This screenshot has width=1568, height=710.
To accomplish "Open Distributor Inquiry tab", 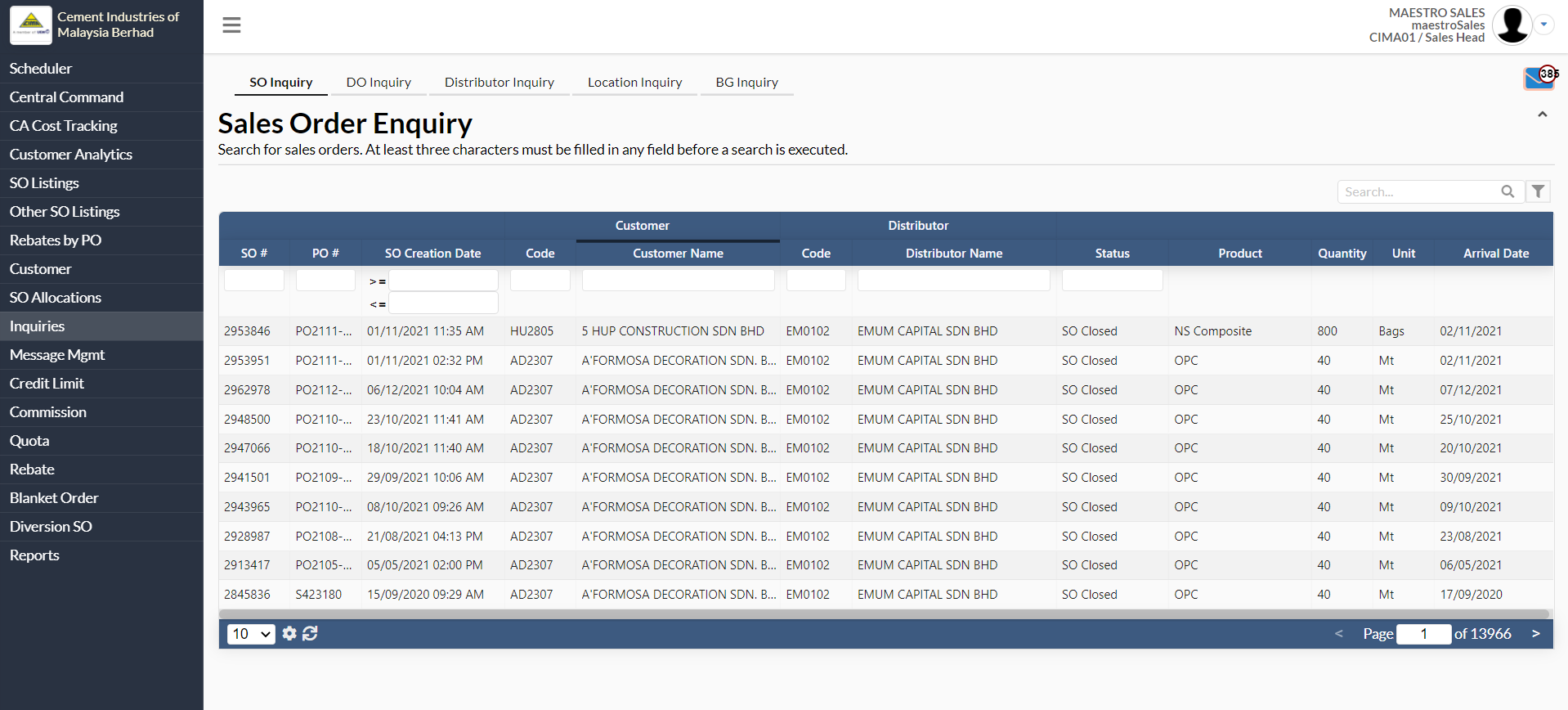I will 500,82.
